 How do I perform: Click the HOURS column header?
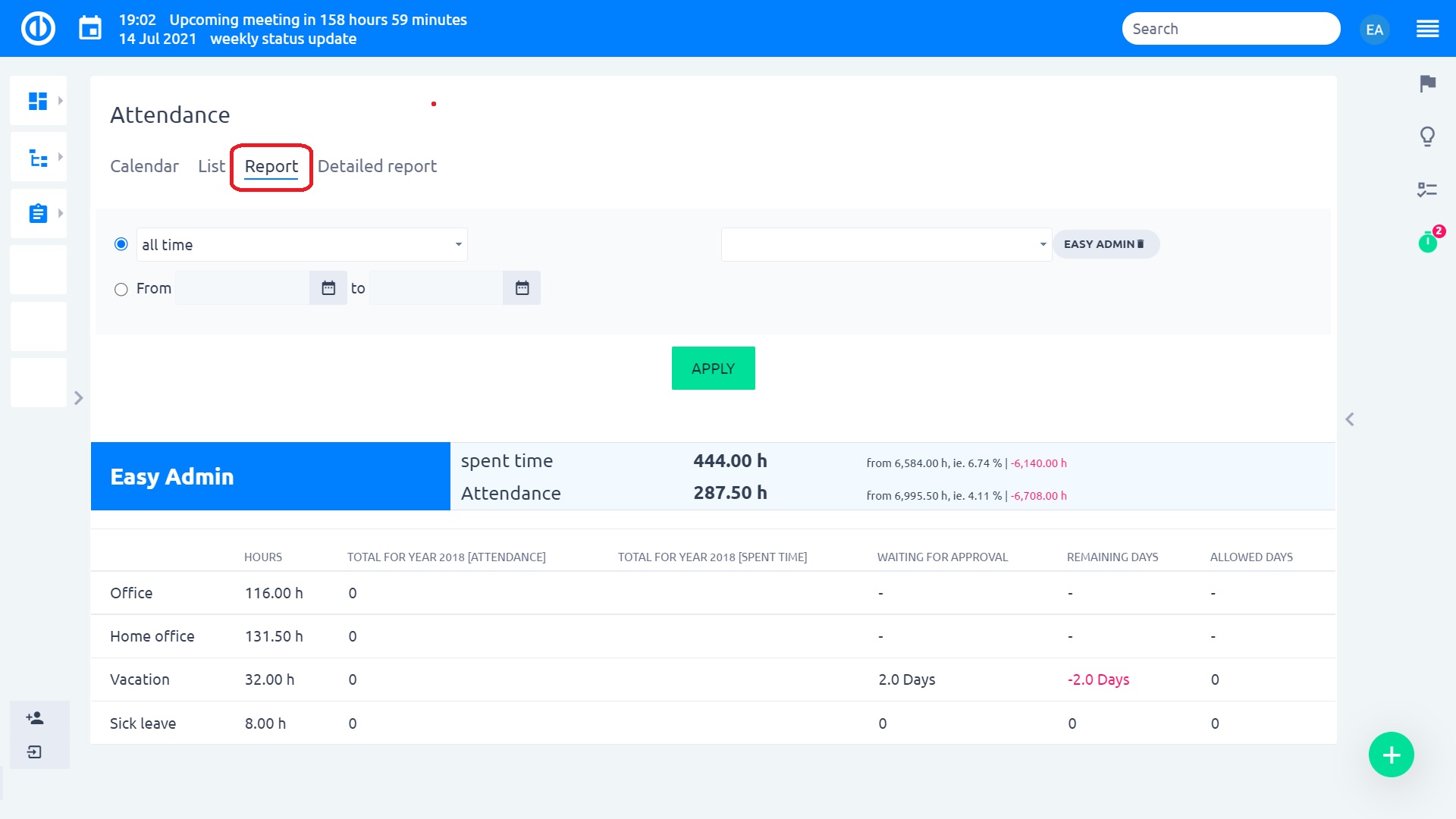263,557
